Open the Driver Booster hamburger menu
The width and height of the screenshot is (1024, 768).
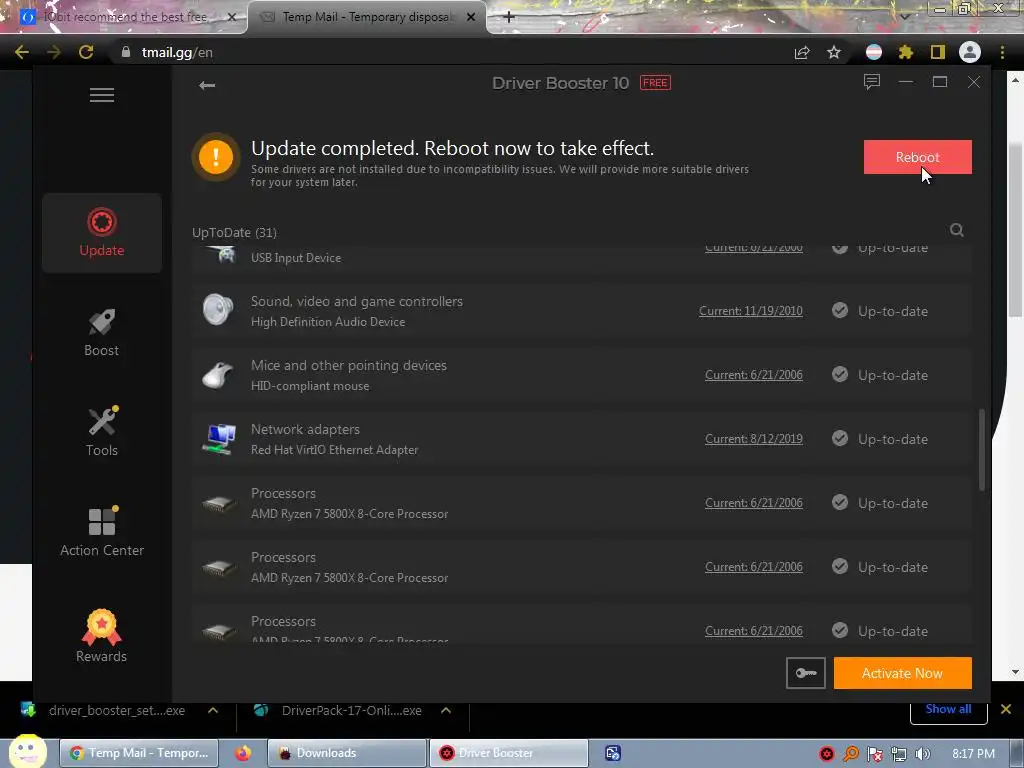point(102,95)
